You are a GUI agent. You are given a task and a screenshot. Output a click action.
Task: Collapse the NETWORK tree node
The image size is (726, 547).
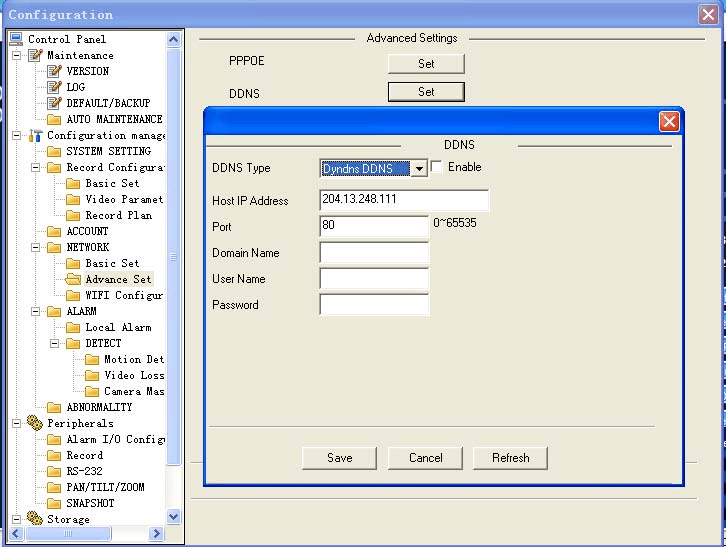pos(36,247)
